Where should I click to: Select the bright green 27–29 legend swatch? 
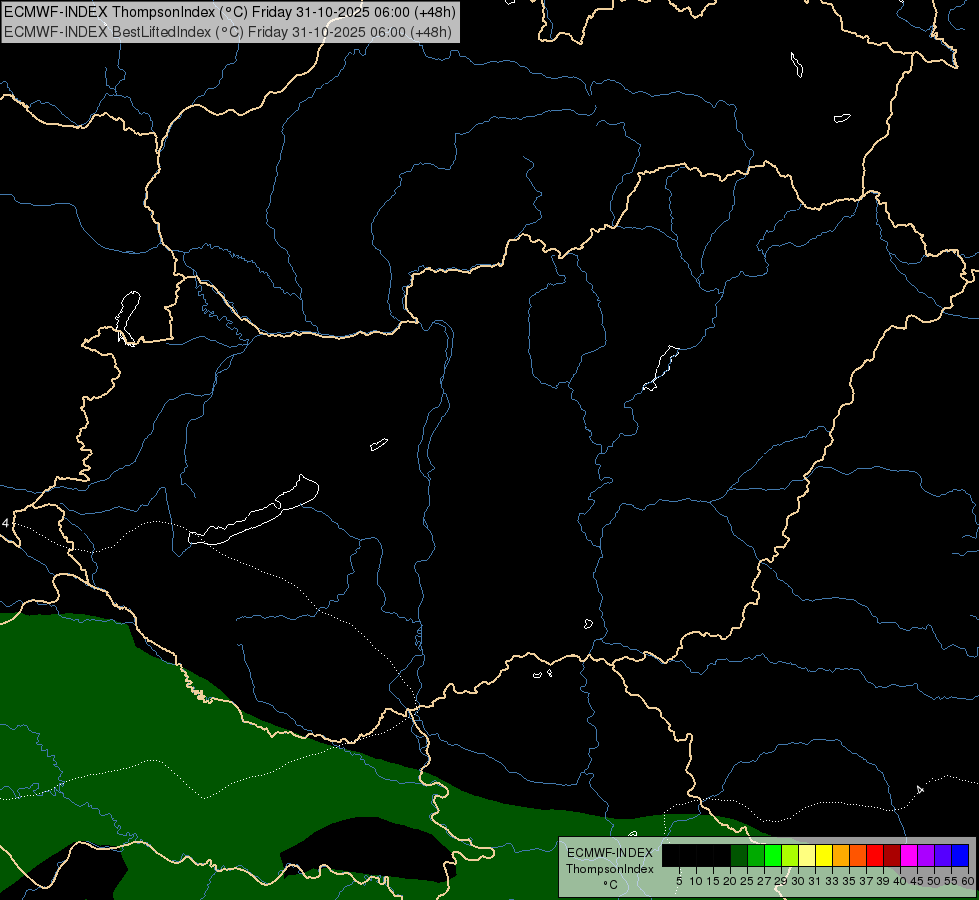pyautogui.click(x=773, y=855)
